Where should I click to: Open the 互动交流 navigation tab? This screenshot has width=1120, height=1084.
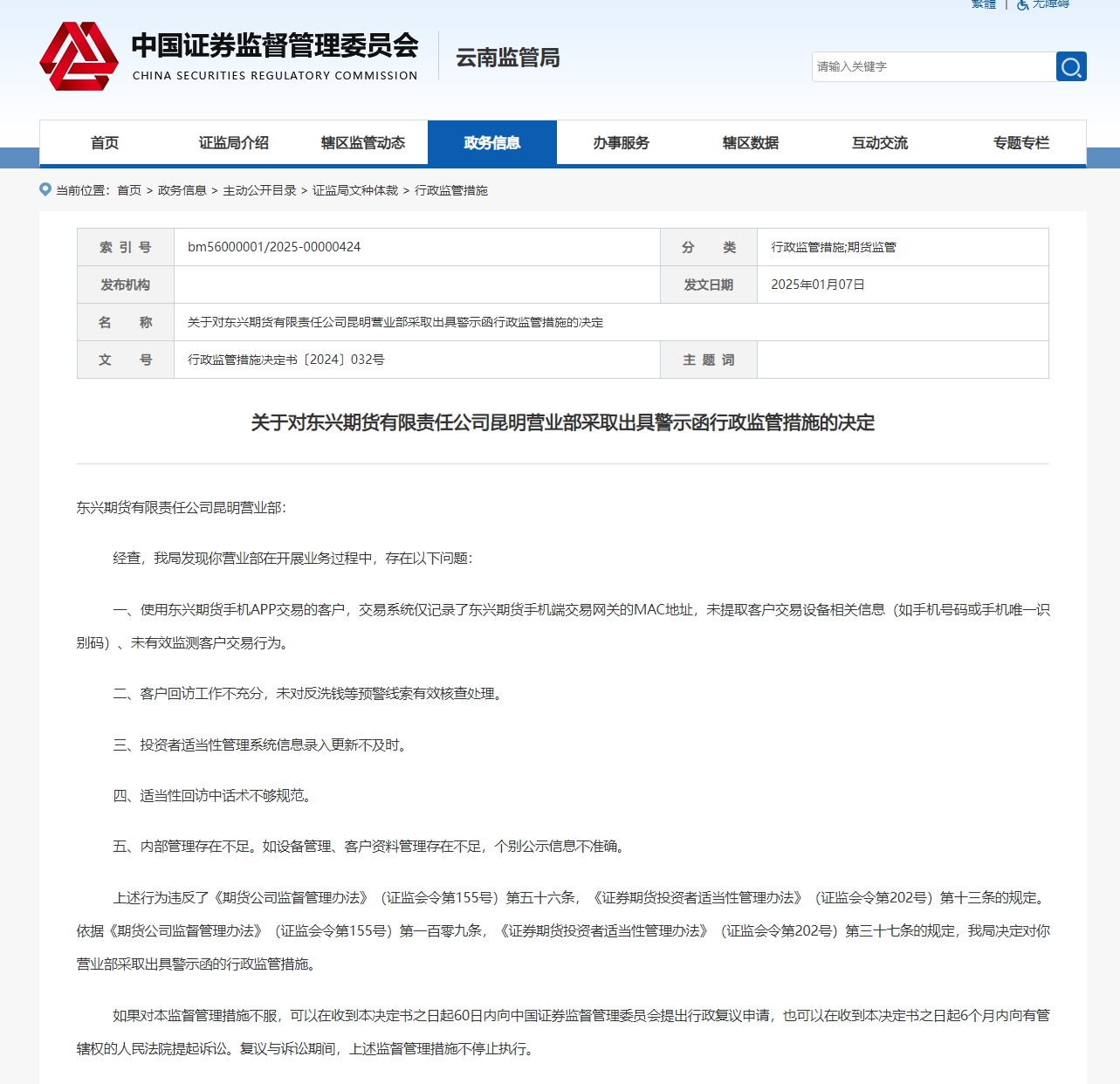(880, 142)
